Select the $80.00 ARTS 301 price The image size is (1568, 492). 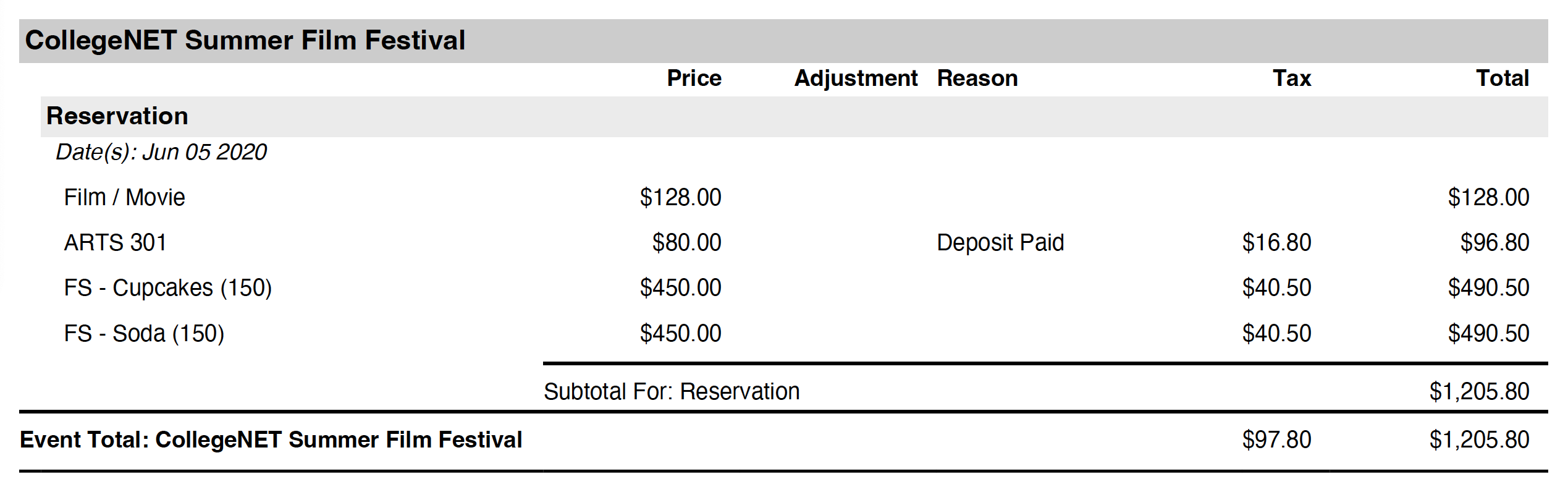point(686,243)
